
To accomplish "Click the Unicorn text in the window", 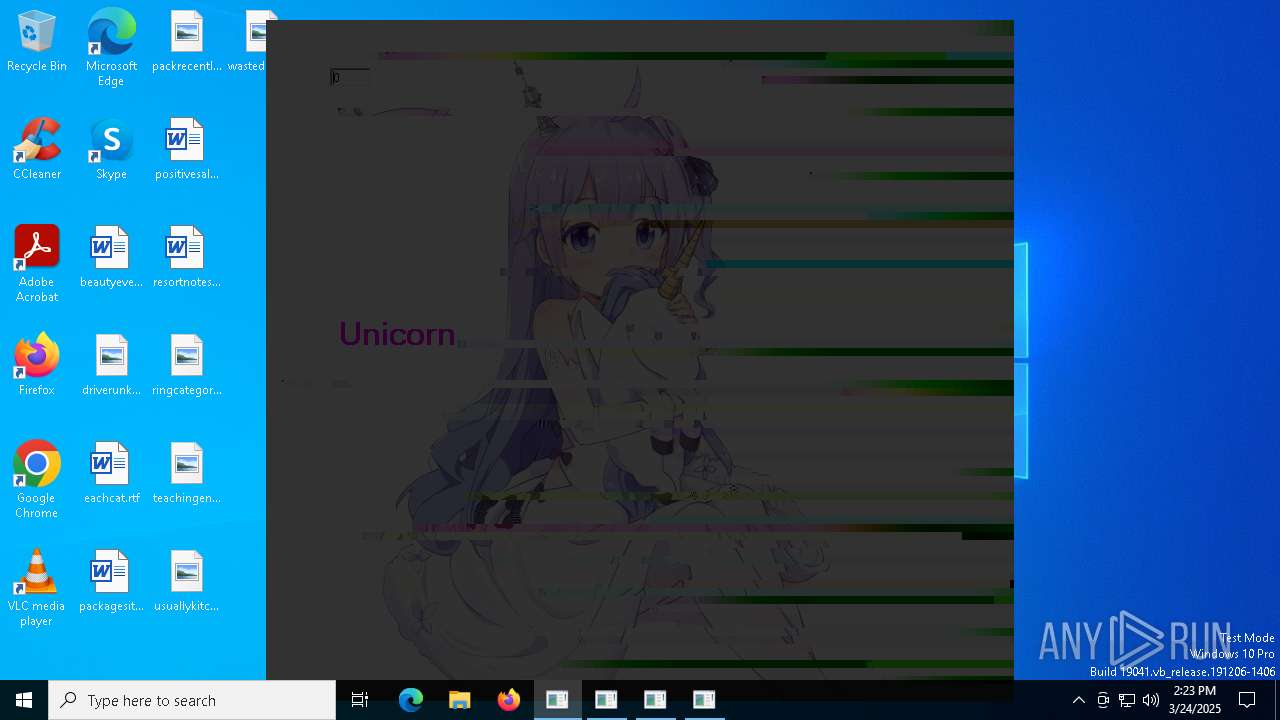I will tap(397, 334).
